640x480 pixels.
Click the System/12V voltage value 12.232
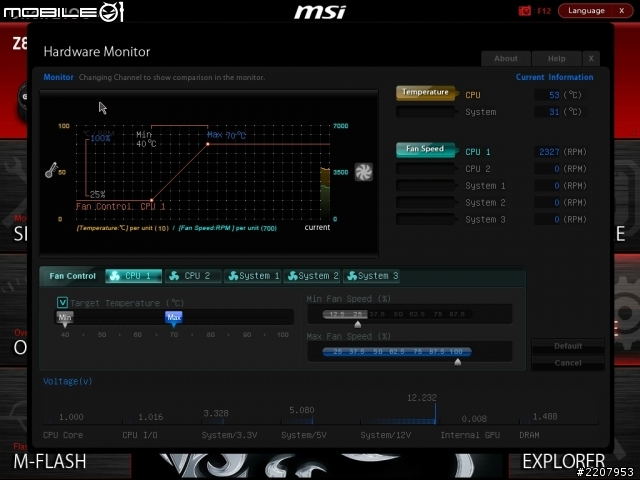point(422,398)
